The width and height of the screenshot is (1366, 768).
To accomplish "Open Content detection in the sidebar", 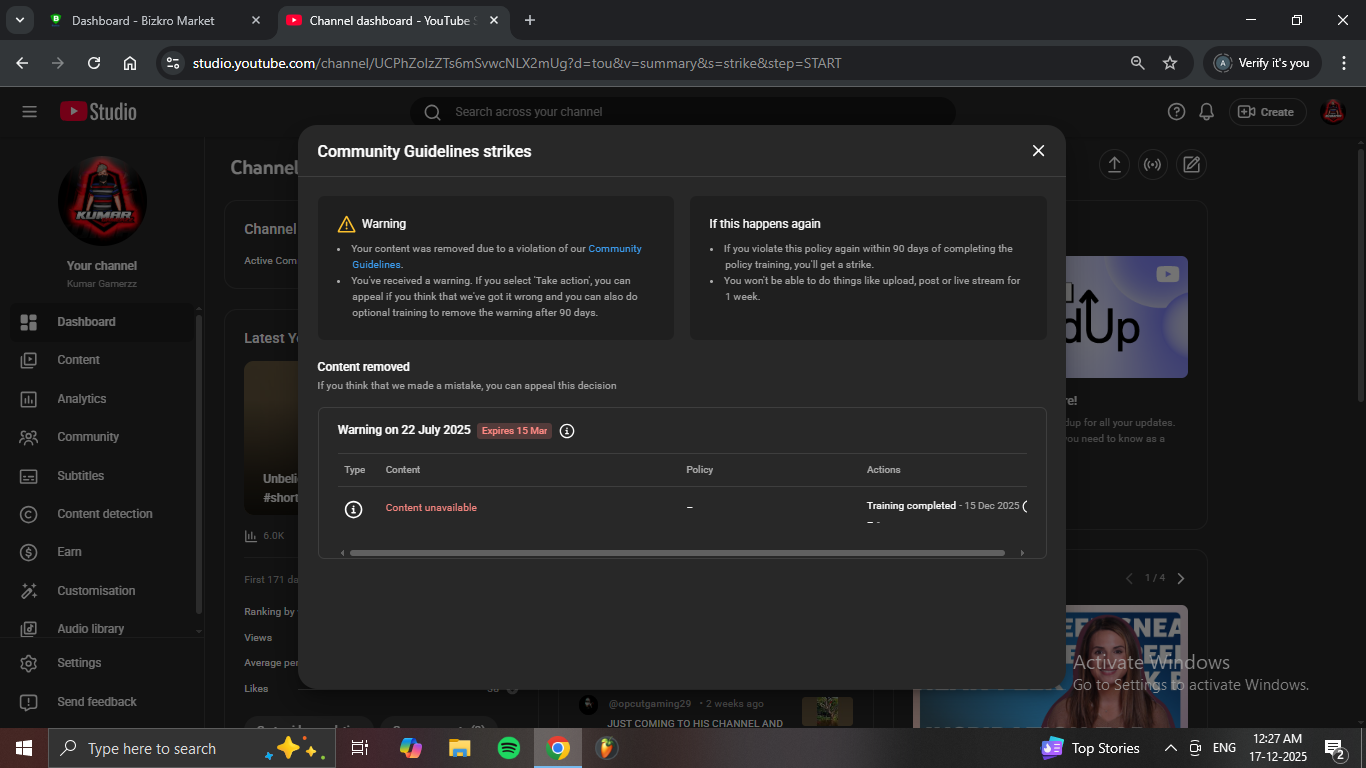I will pos(104,514).
